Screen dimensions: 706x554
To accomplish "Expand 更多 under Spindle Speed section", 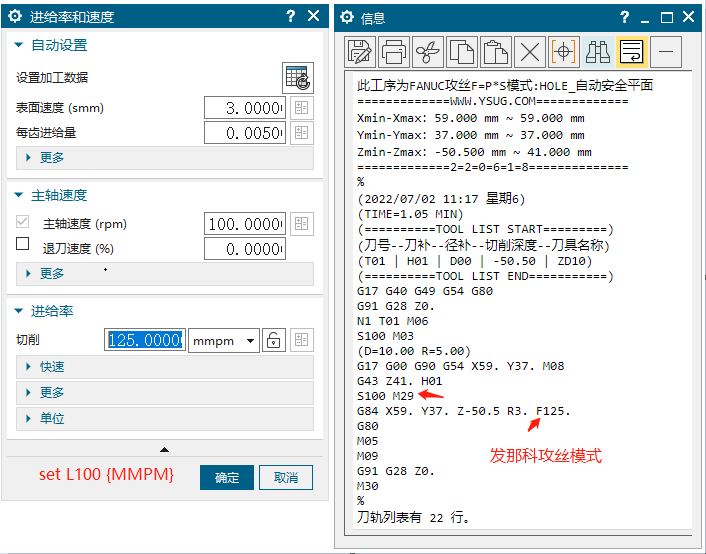I will point(165,273).
